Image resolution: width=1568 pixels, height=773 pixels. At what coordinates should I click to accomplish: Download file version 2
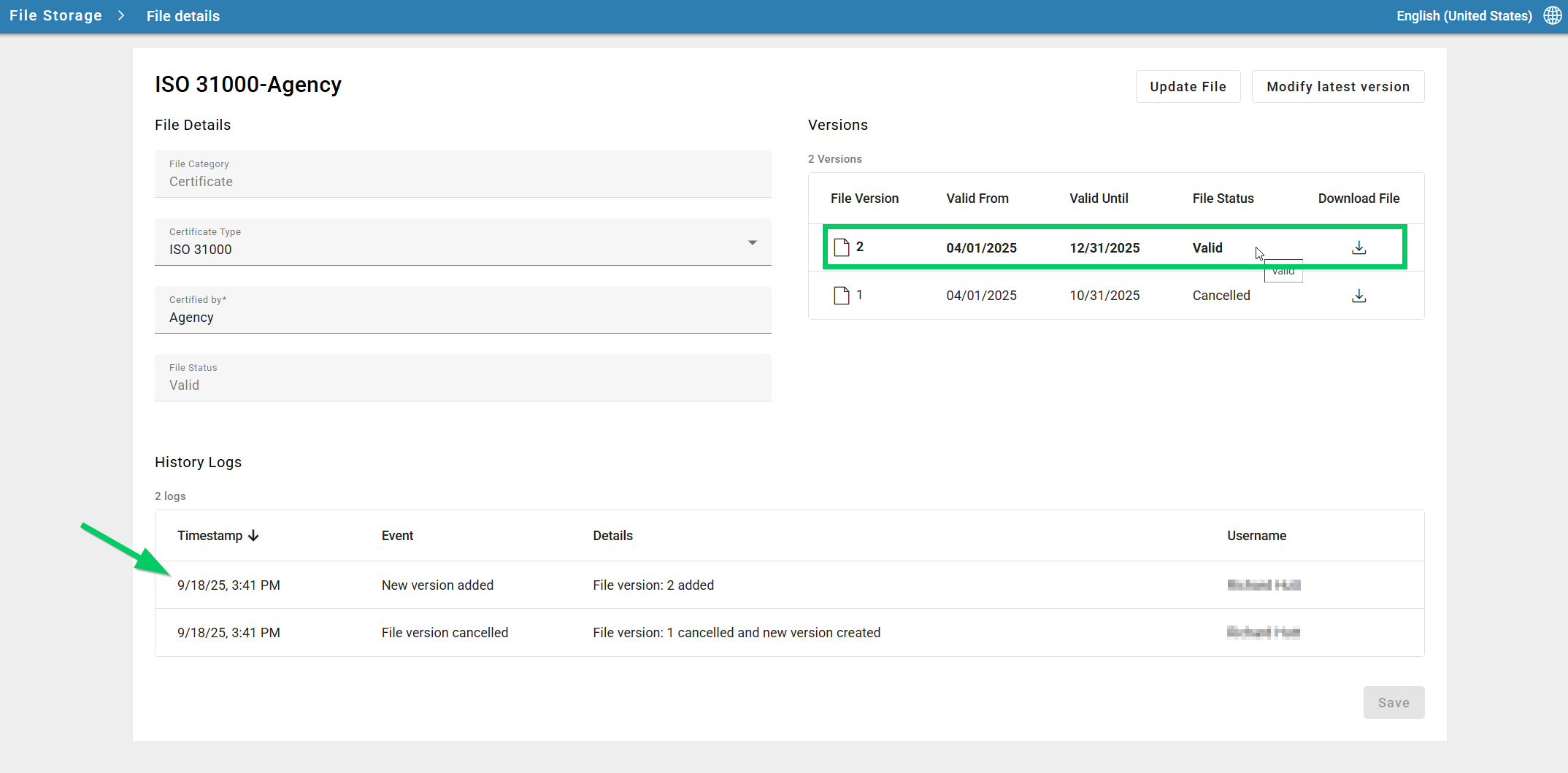(x=1358, y=248)
